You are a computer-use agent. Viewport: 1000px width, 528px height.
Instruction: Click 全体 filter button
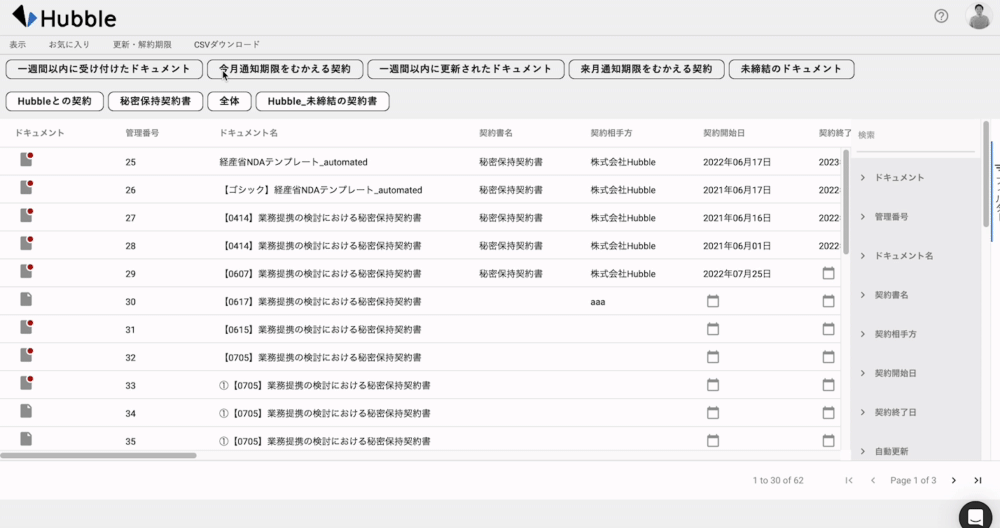230,101
